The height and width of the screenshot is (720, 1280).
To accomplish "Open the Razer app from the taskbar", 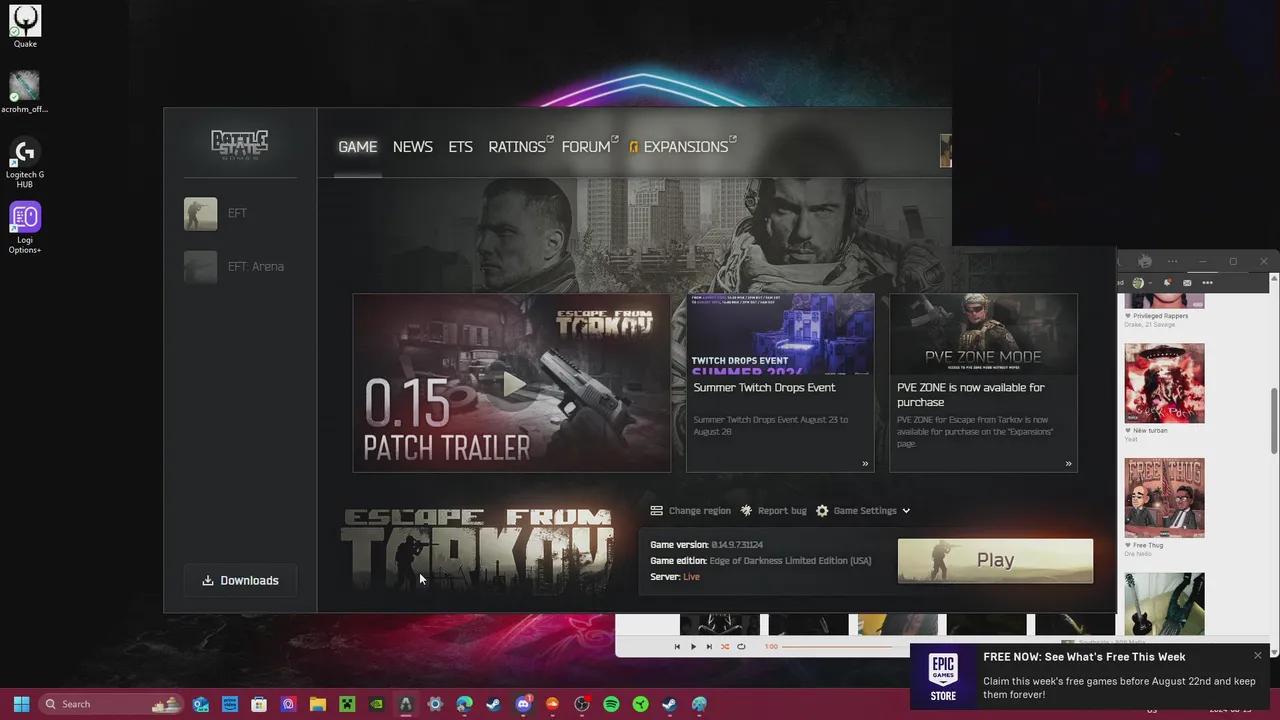I will (640, 704).
